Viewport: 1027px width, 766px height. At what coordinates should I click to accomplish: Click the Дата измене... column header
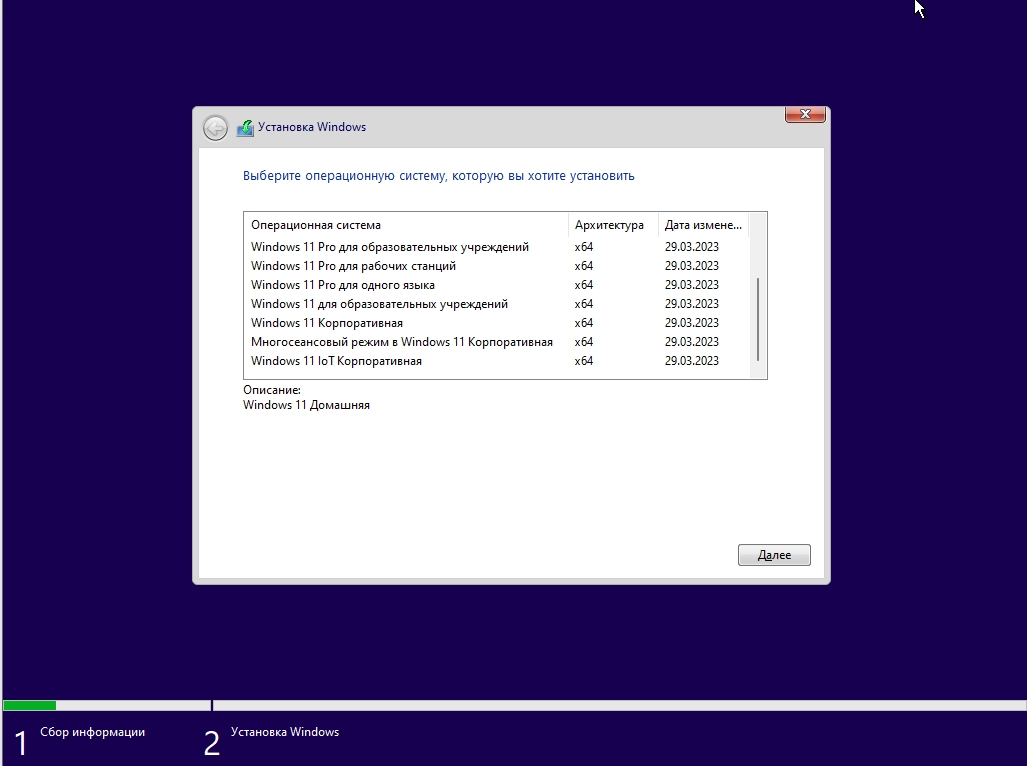pos(703,225)
